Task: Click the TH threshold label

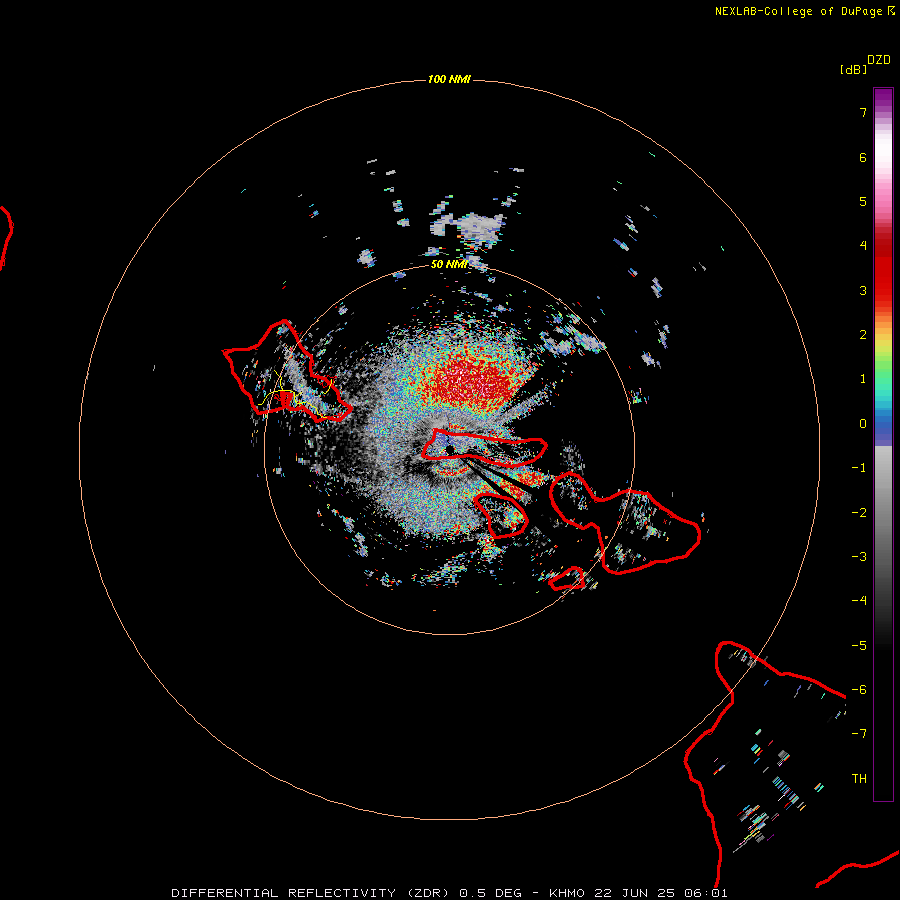Action: (859, 779)
